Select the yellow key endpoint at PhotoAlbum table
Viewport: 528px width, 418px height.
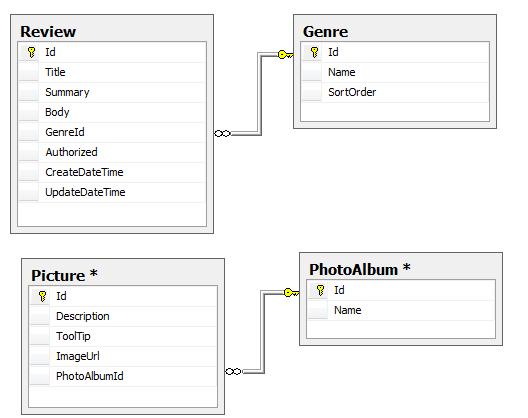[291, 292]
